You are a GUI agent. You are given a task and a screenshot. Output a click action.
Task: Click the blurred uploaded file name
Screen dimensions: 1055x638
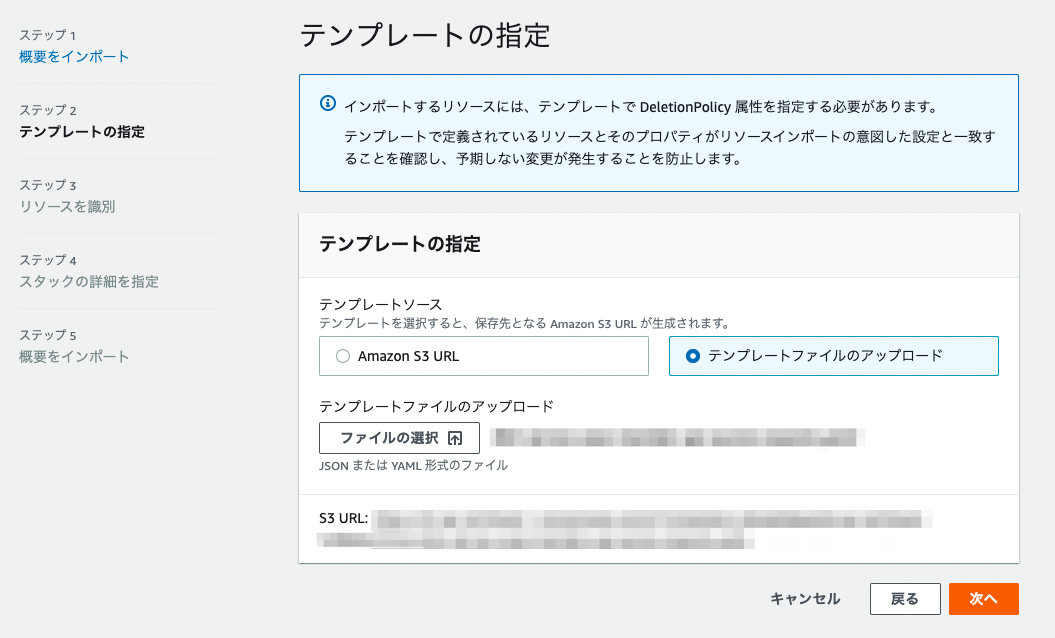(678, 437)
